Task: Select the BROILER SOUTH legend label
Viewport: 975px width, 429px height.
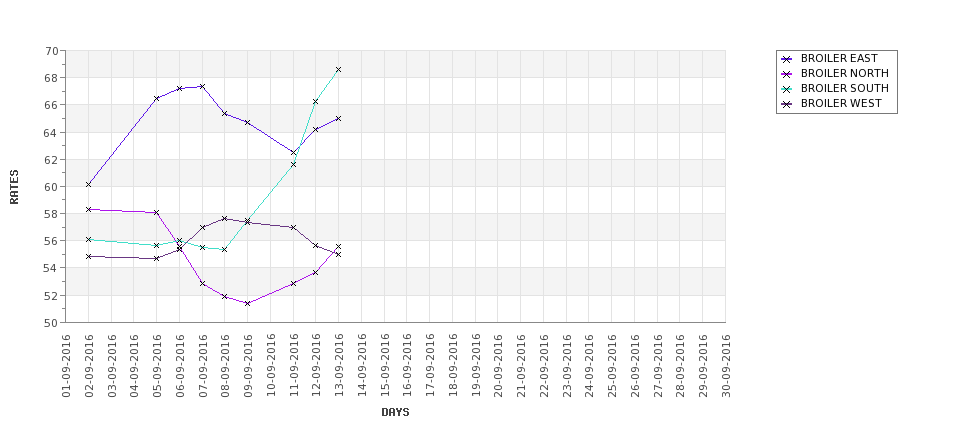Action: 844,88
